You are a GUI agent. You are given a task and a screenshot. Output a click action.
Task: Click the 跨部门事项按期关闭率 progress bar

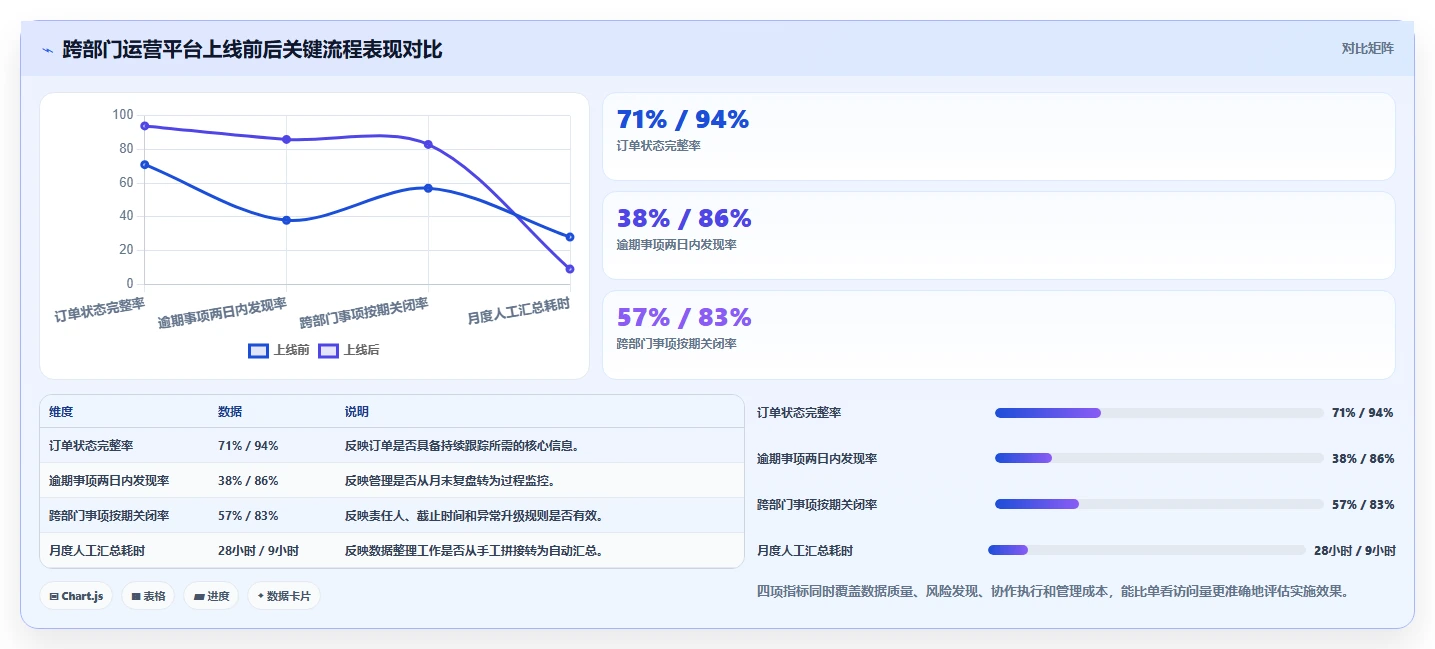[1159, 504]
